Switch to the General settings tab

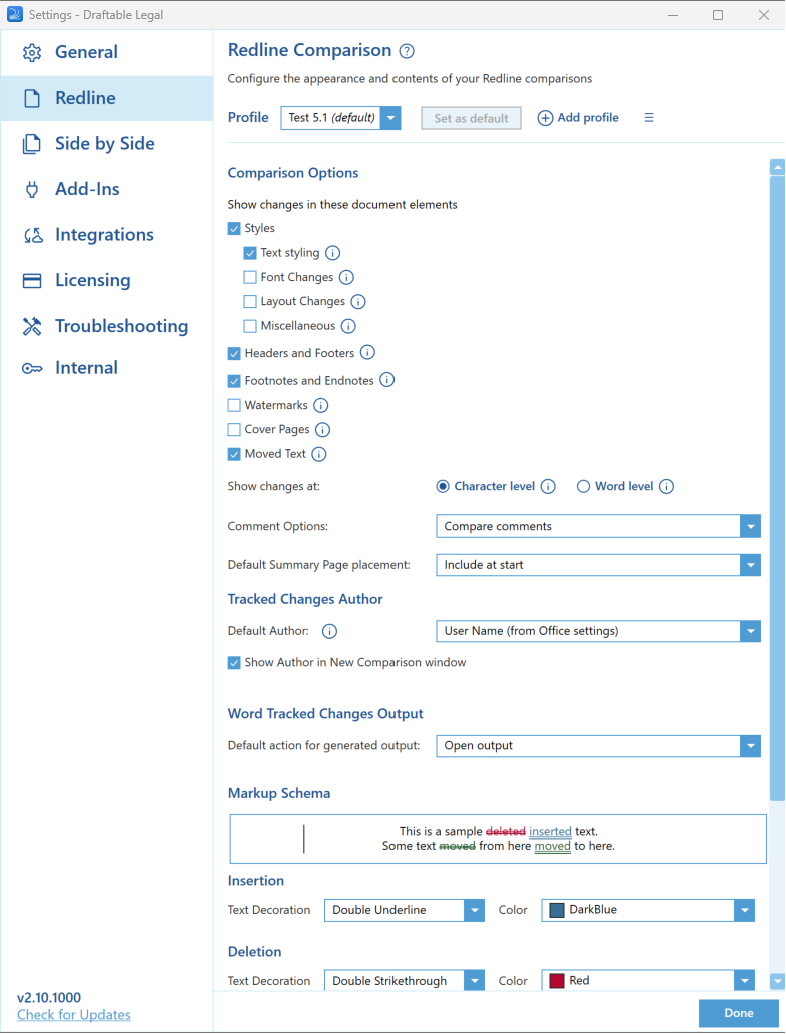pos(107,53)
